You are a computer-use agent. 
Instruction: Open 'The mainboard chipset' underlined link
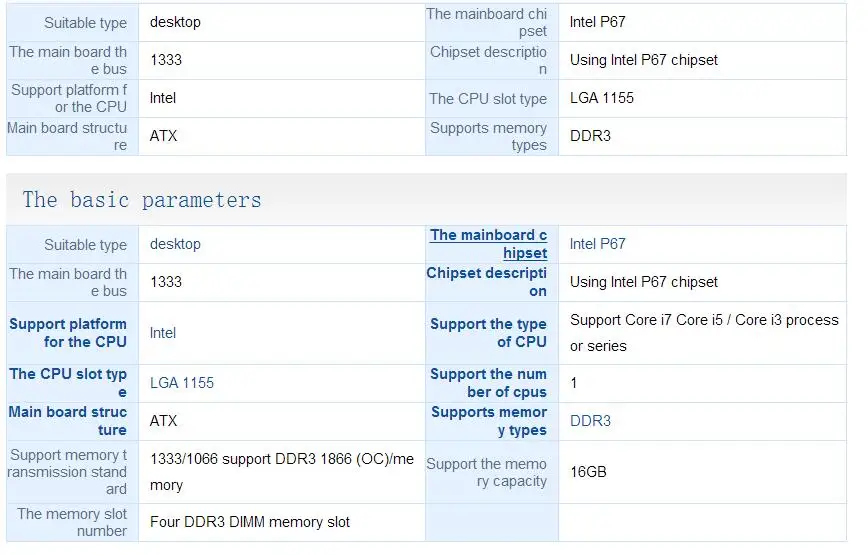coord(489,244)
